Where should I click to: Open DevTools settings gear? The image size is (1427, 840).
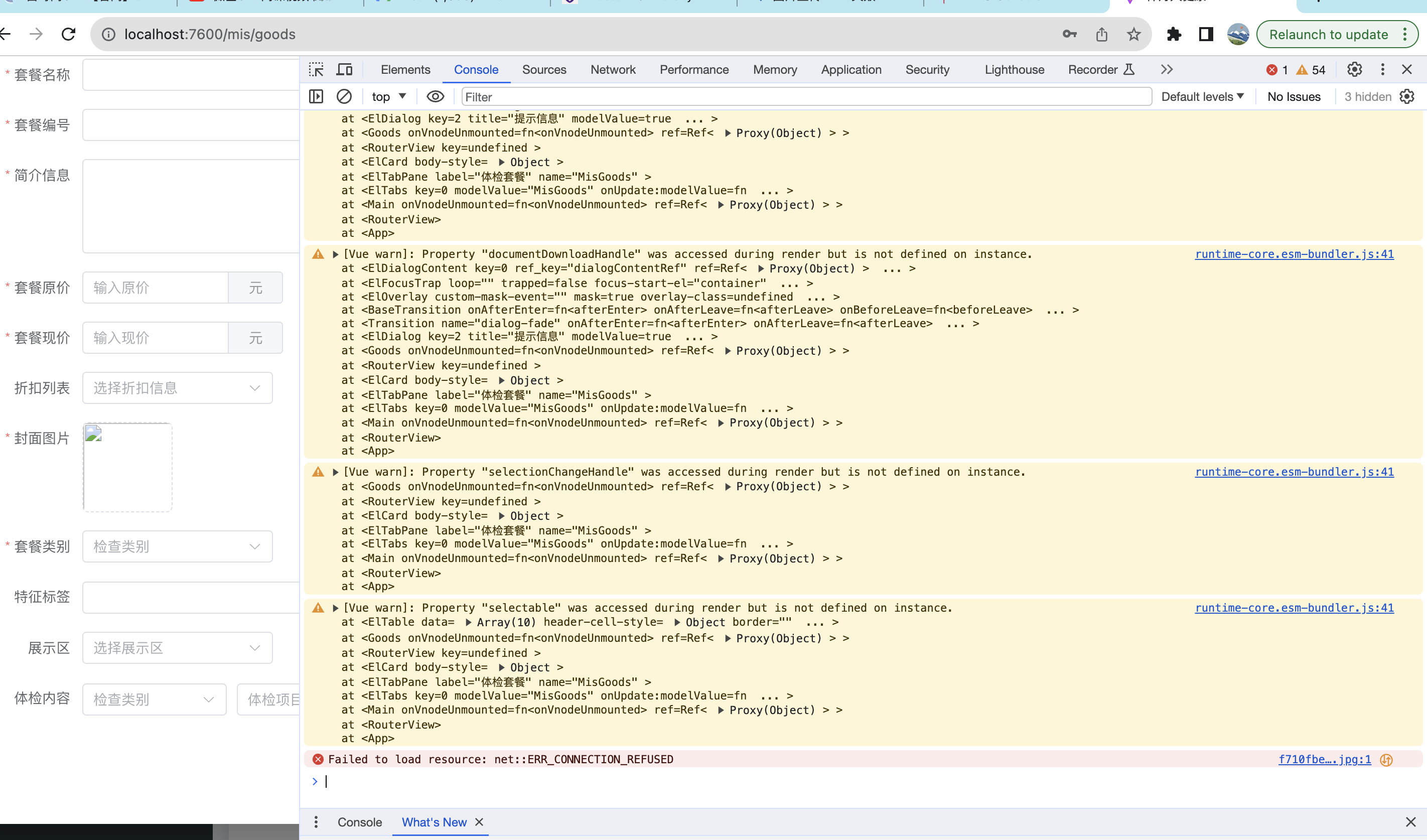pos(1355,70)
